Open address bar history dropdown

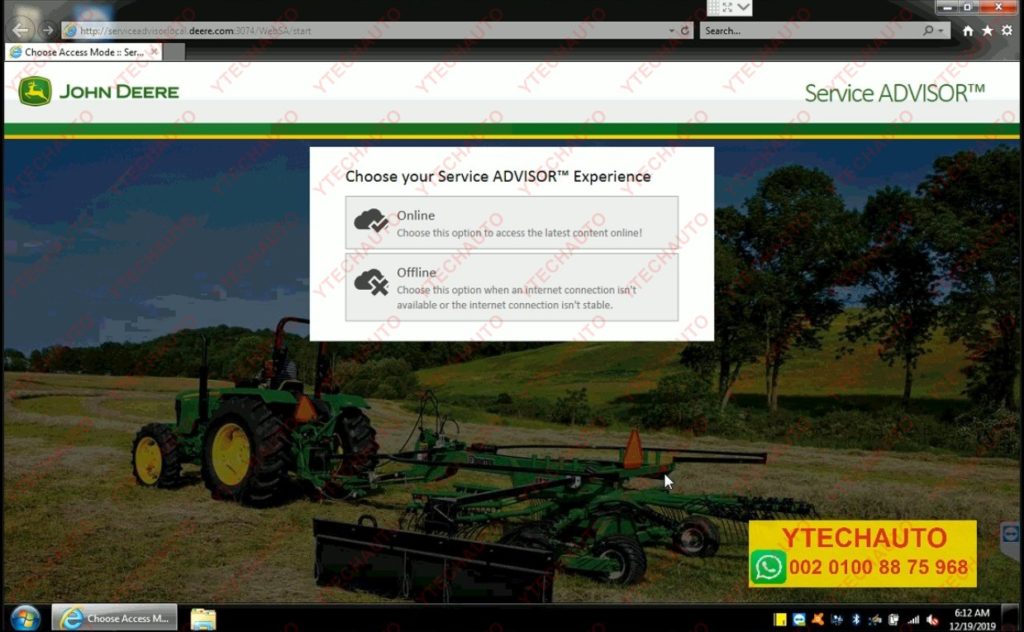coord(671,31)
